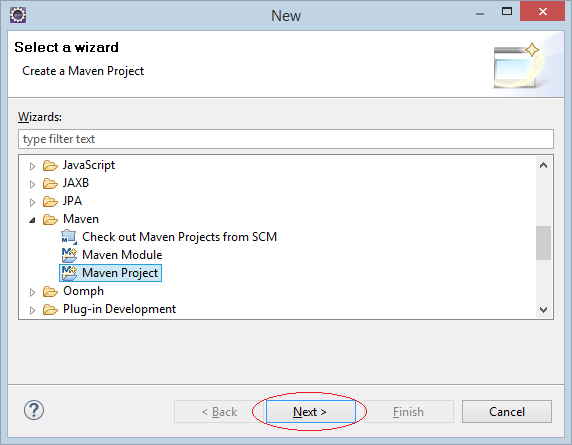Screen dimensions: 572x445
Task: Expand the Oomph category arrow
Action: coord(32,292)
